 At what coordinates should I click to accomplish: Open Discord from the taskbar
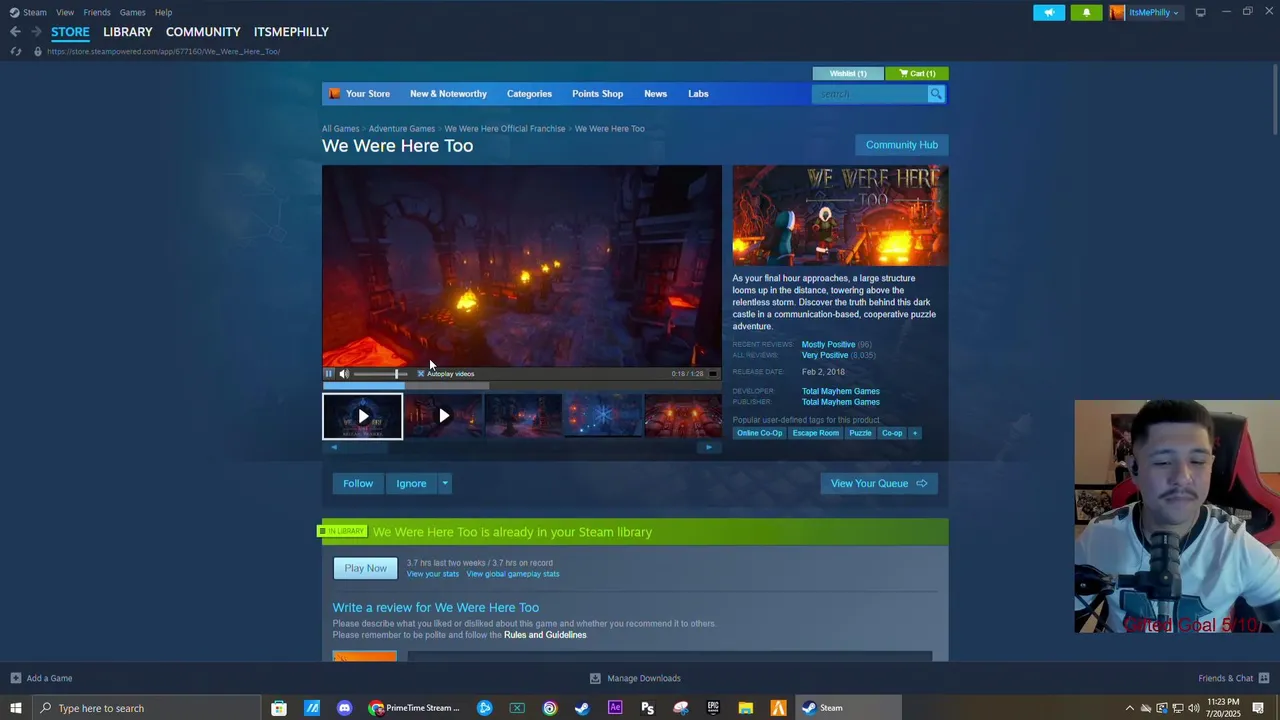click(345, 708)
